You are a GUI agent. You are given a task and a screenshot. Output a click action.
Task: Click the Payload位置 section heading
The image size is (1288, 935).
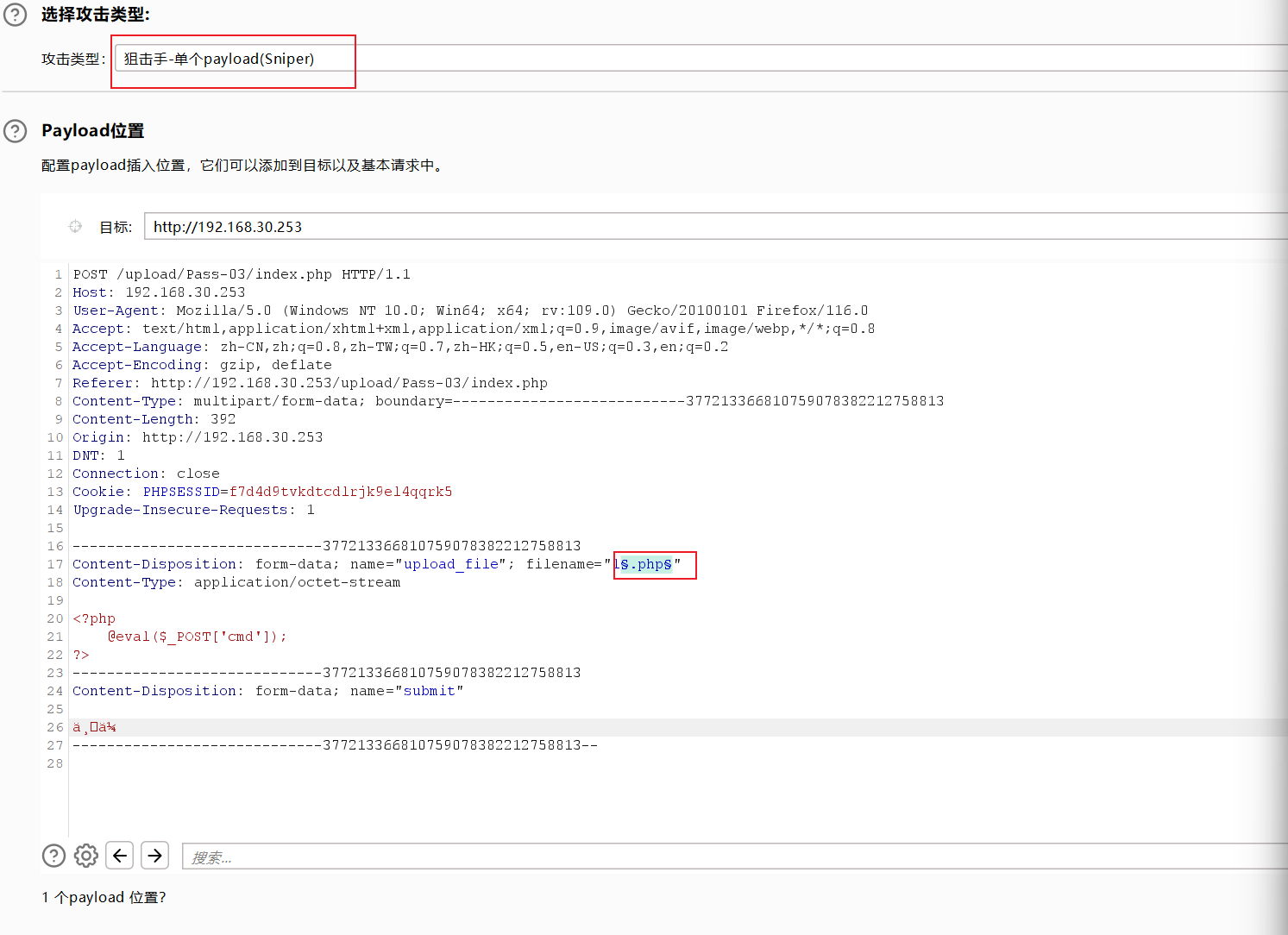pyautogui.click(x=93, y=130)
